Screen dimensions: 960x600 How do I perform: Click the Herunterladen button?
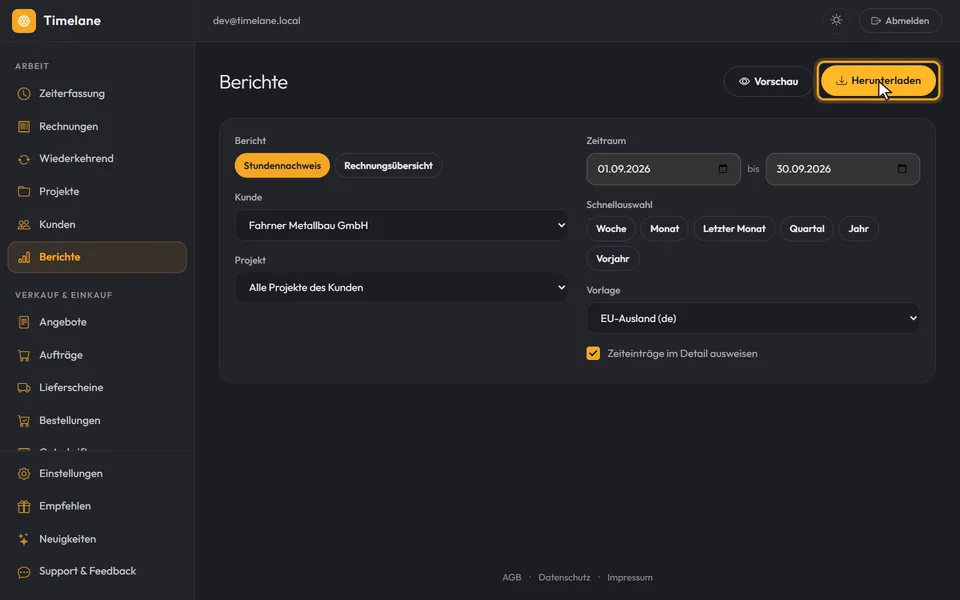pos(878,81)
